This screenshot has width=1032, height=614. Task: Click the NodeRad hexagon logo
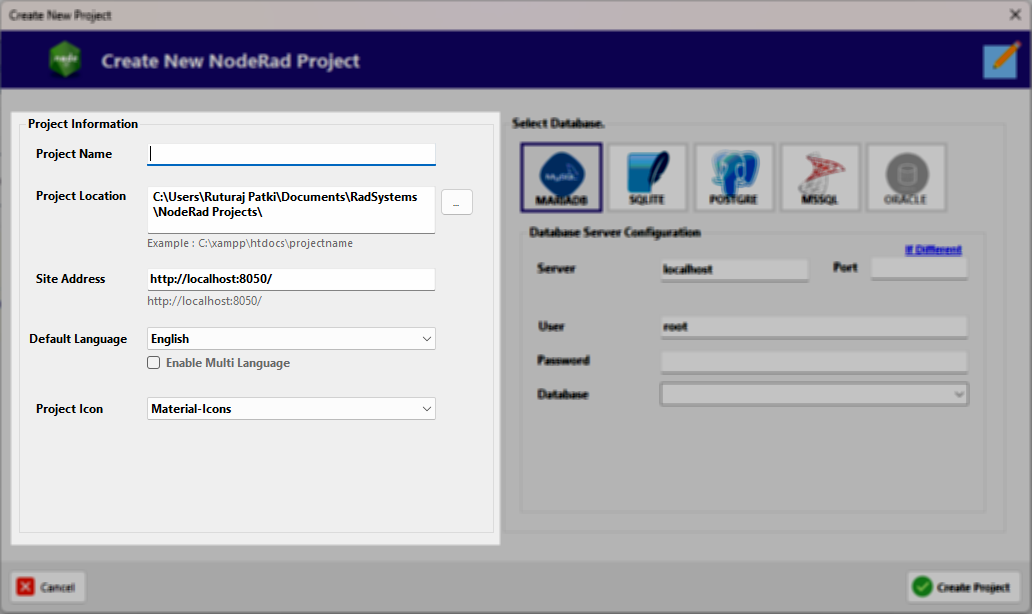(65, 59)
